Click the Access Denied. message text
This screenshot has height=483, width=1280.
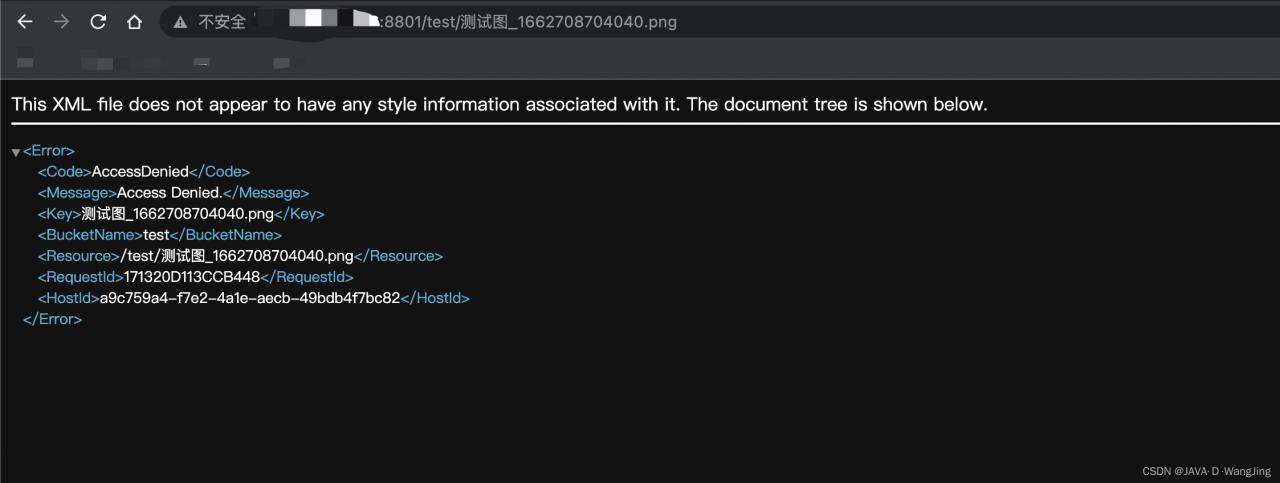(x=169, y=193)
